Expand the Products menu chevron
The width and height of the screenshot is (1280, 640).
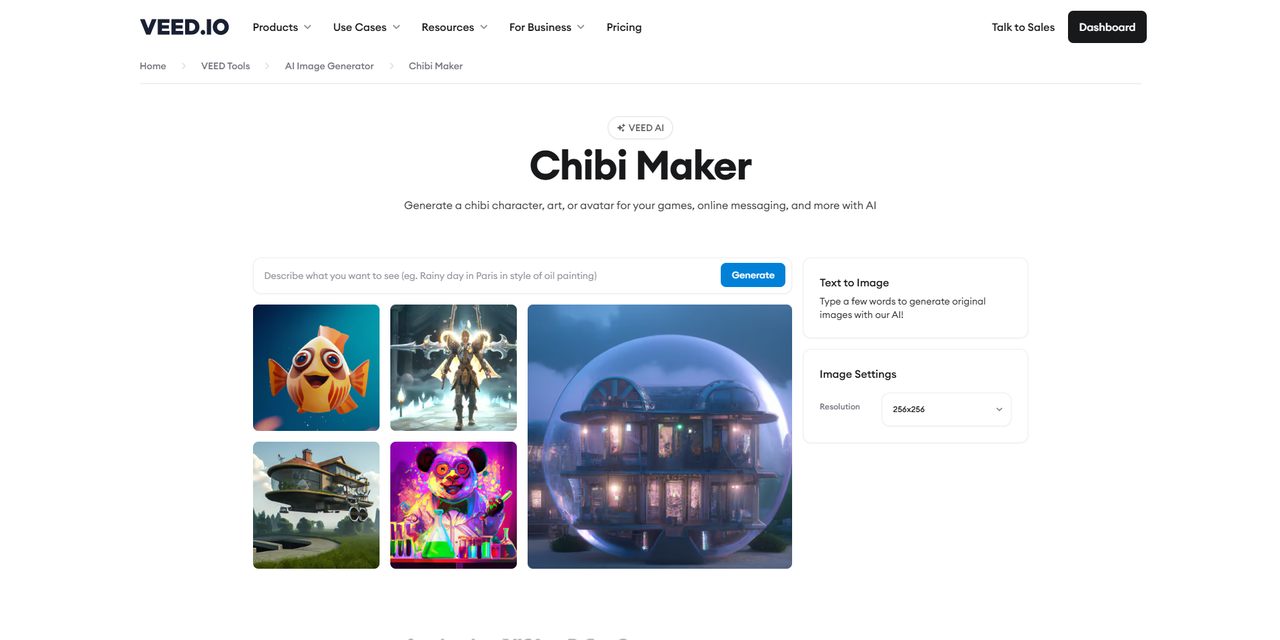pyautogui.click(x=307, y=27)
